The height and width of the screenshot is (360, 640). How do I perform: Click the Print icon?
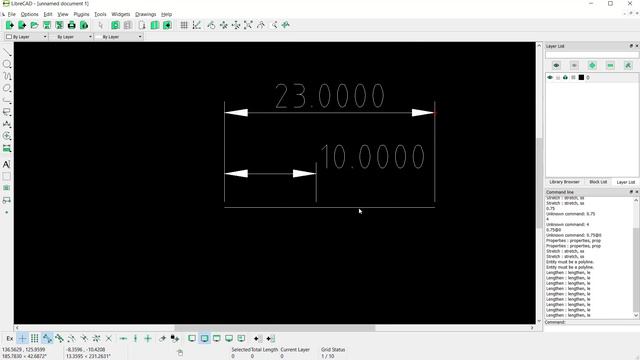(x=72, y=25)
